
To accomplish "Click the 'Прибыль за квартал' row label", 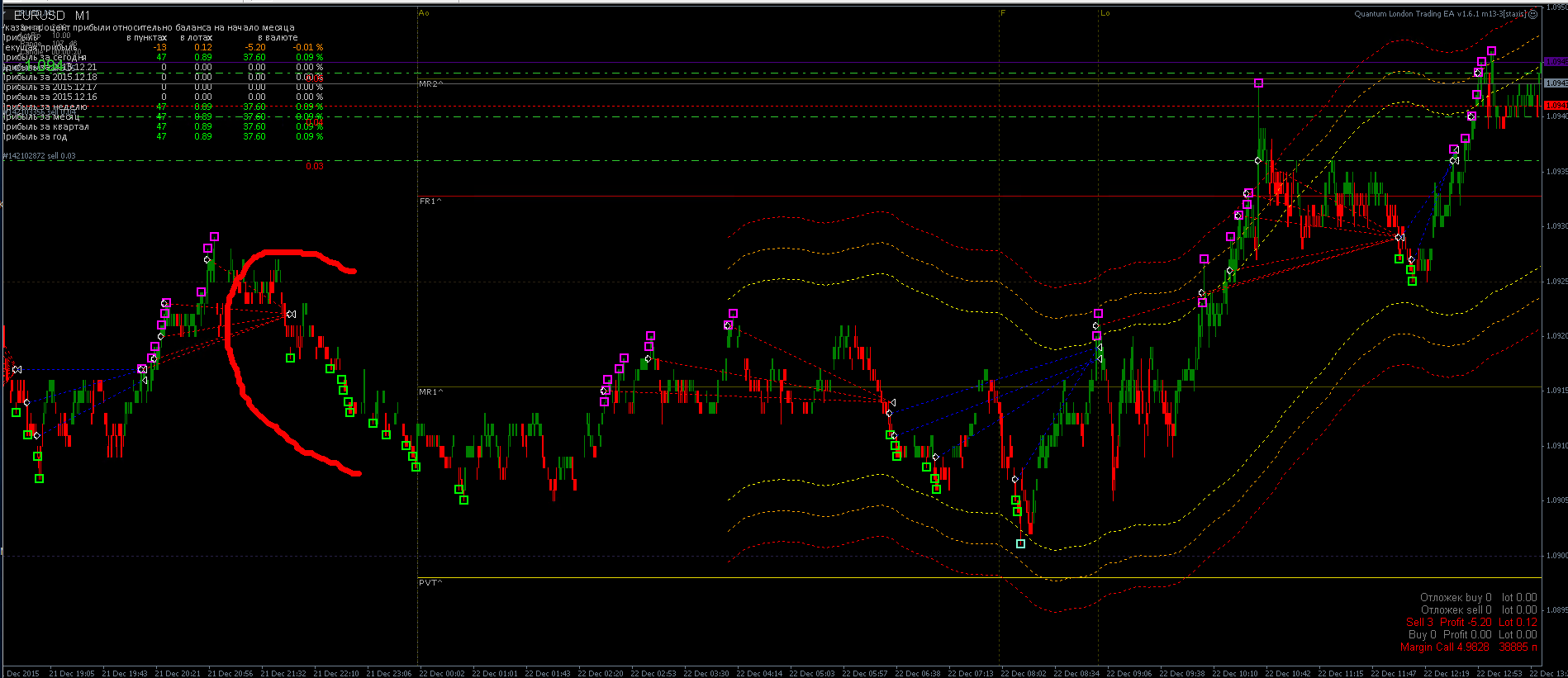I will pos(45,126).
